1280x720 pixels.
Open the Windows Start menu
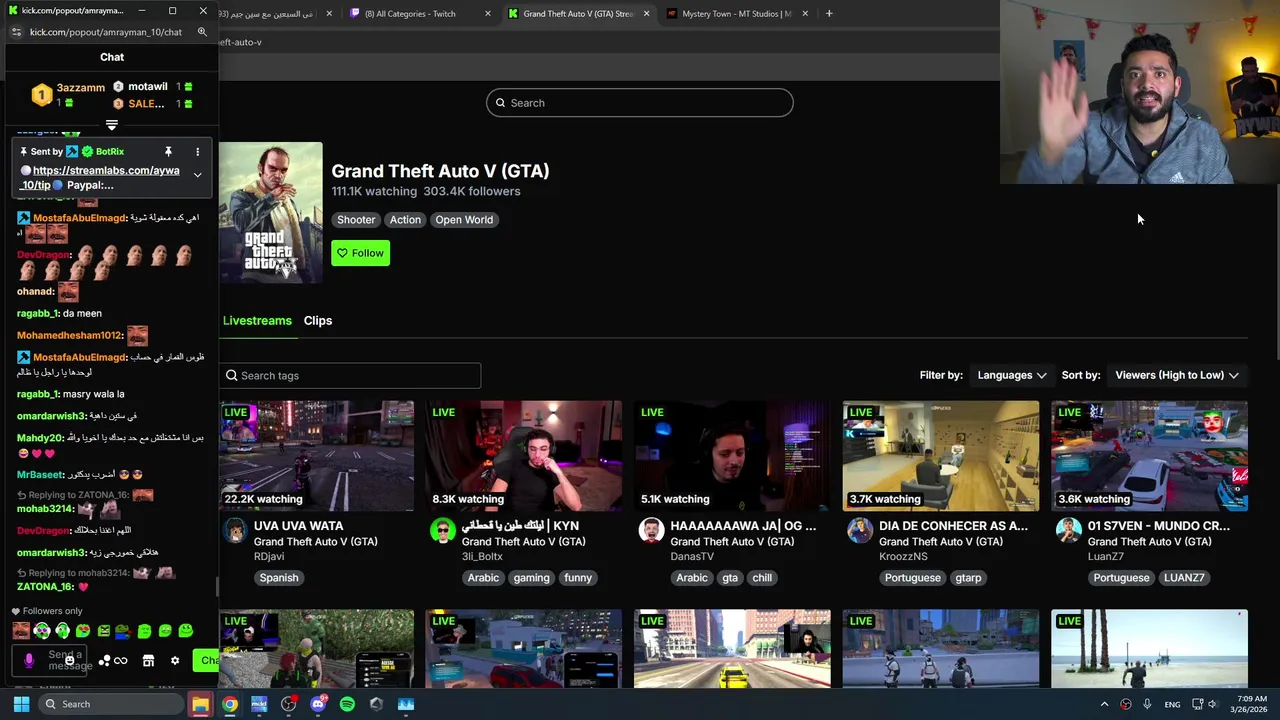click(x=21, y=704)
